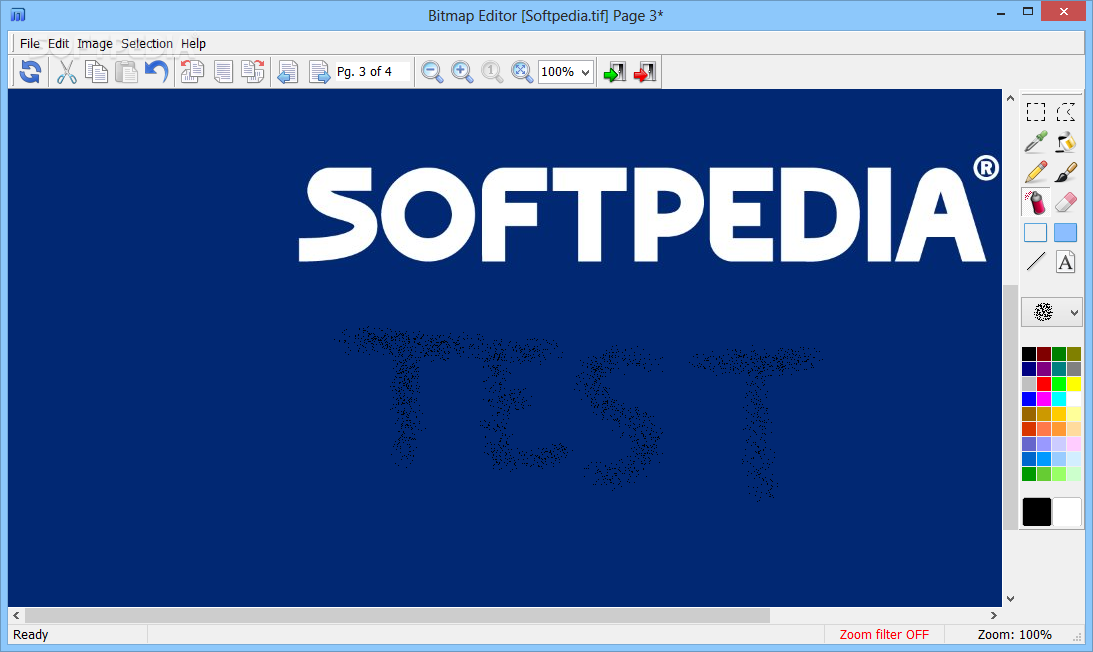Screen dimensions: 1093x652
Task: Pick the bright red palette swatch
Action: [x=1044, y=384]
